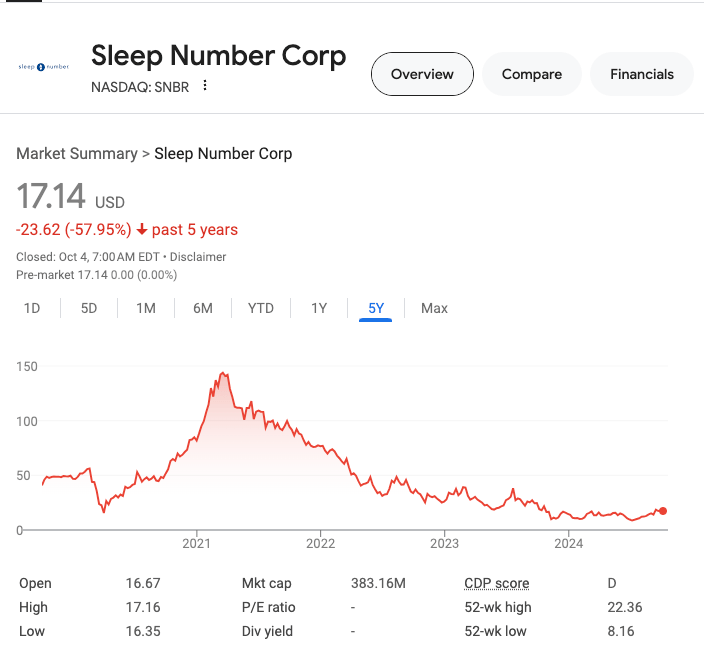This screenshot has width=704, height=654.
Task: Click the red down arrow indicator
Action: click(142, 230)
